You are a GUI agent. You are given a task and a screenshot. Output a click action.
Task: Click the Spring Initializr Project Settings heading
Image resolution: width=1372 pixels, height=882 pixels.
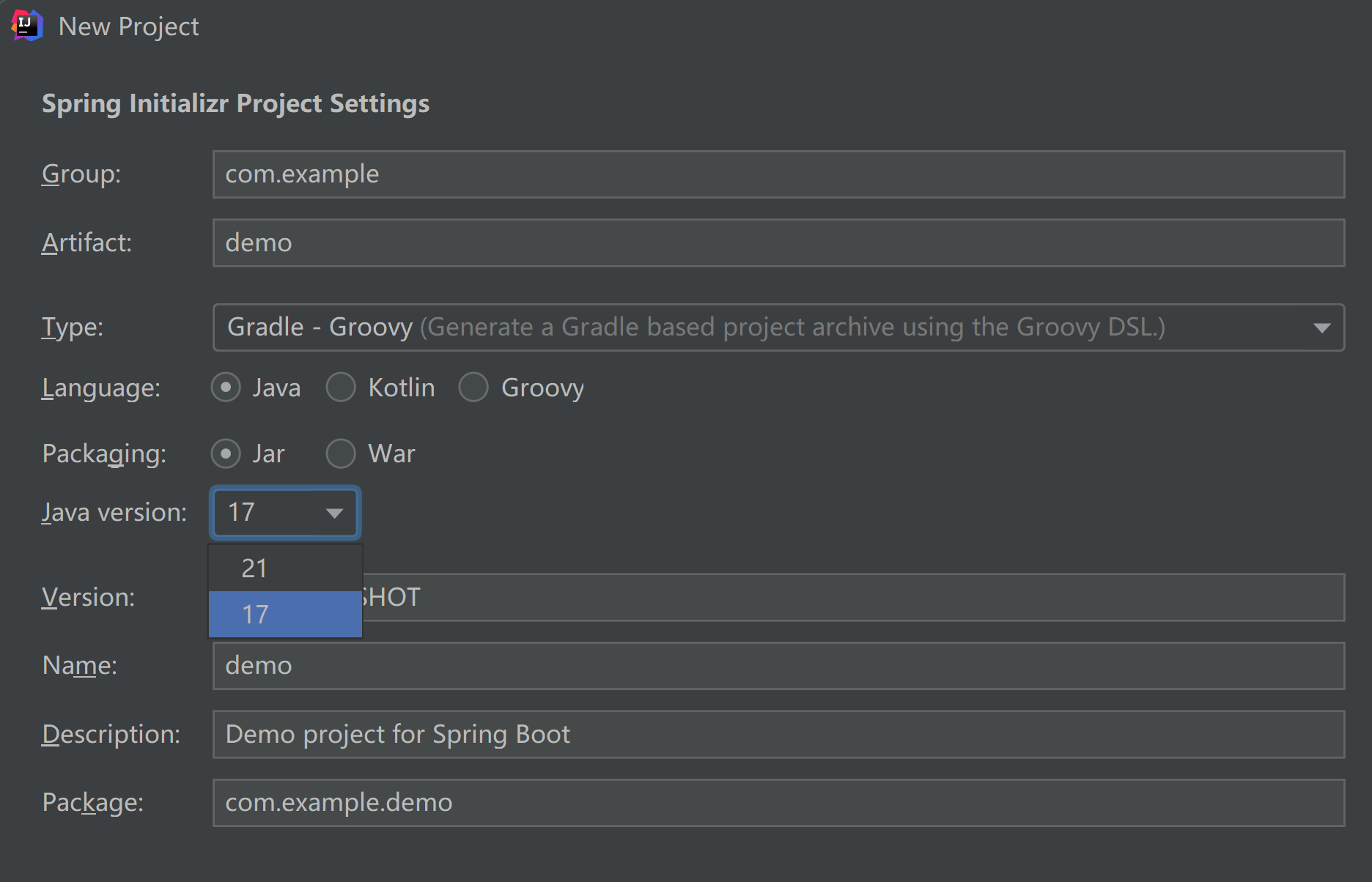235,103
